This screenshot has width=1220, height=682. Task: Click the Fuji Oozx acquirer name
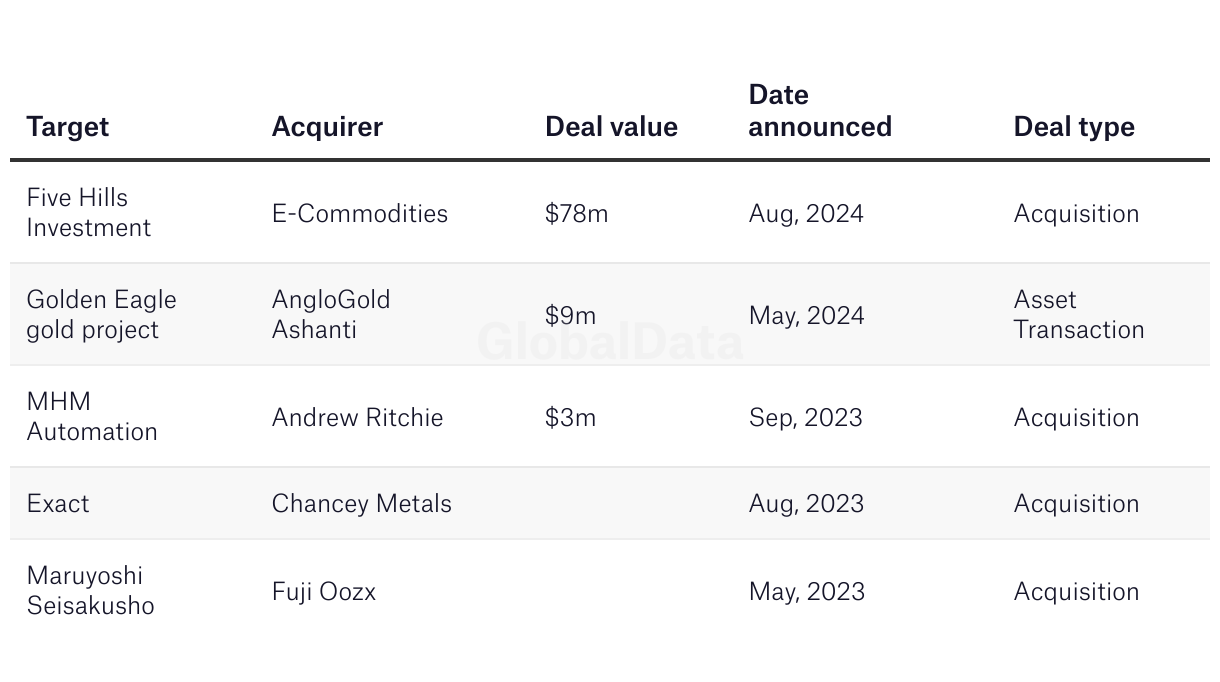pyautogui.click(x=324, y=591)
